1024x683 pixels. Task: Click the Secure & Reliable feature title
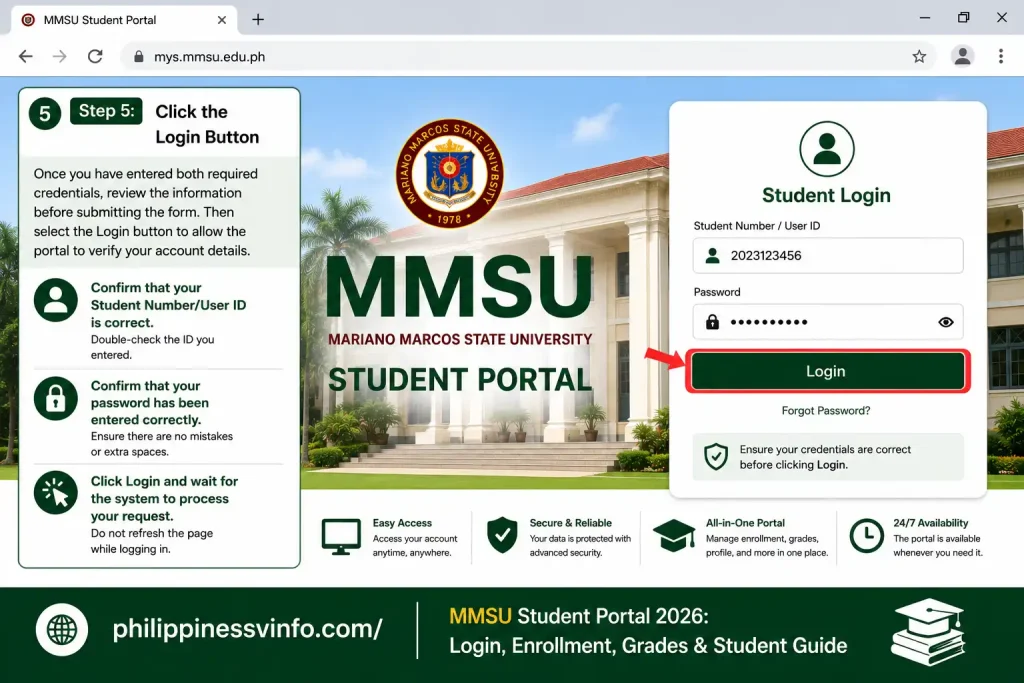tap(571, 523)
